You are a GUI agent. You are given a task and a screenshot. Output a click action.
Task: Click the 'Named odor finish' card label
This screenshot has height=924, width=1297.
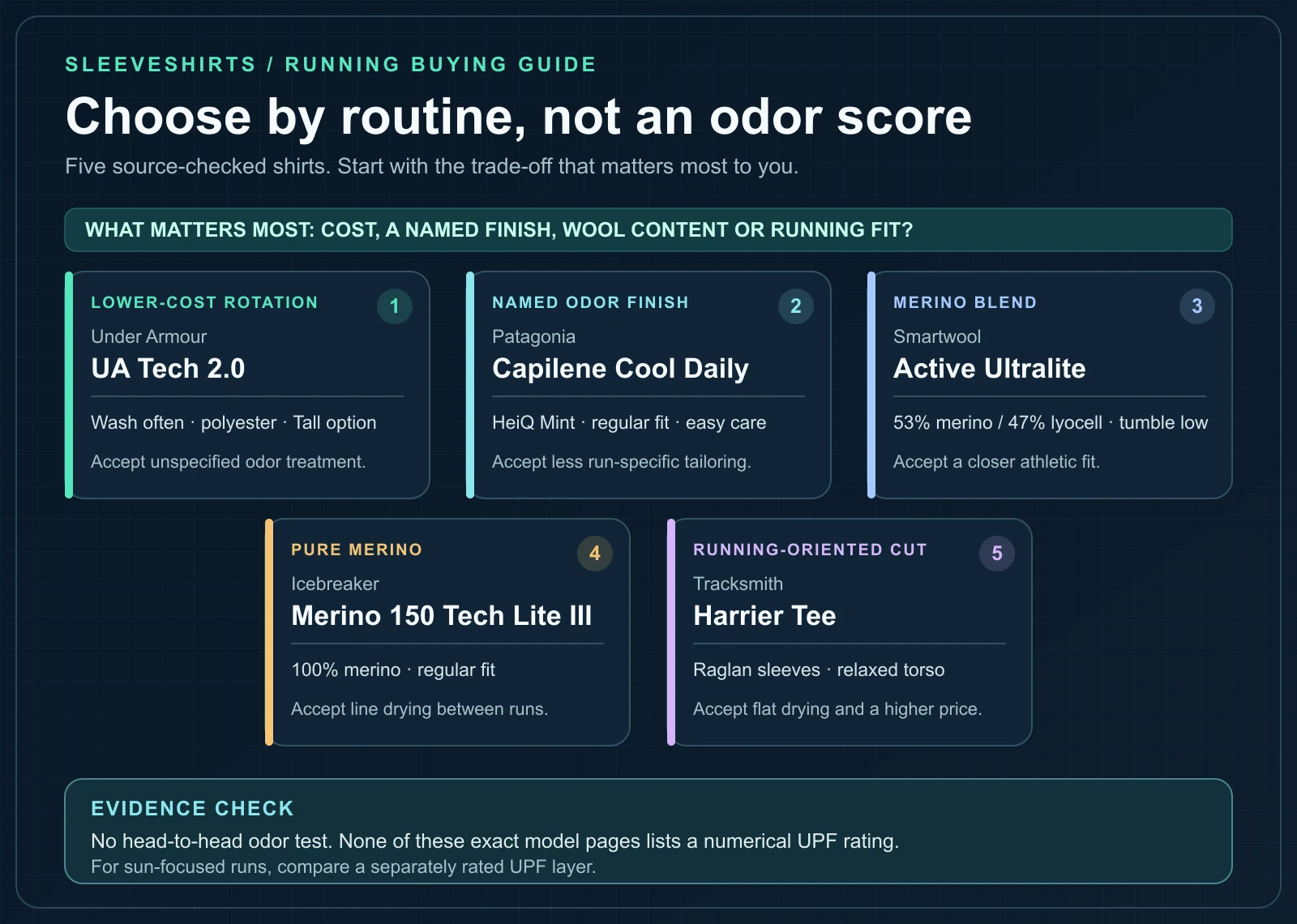click(590, 302)
